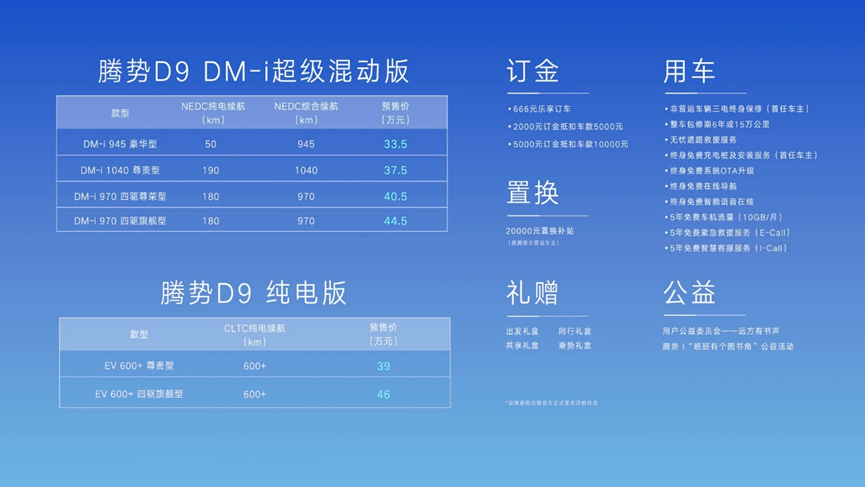Select the 'NEDC综合续航 (km)' column header

(306, 113)
